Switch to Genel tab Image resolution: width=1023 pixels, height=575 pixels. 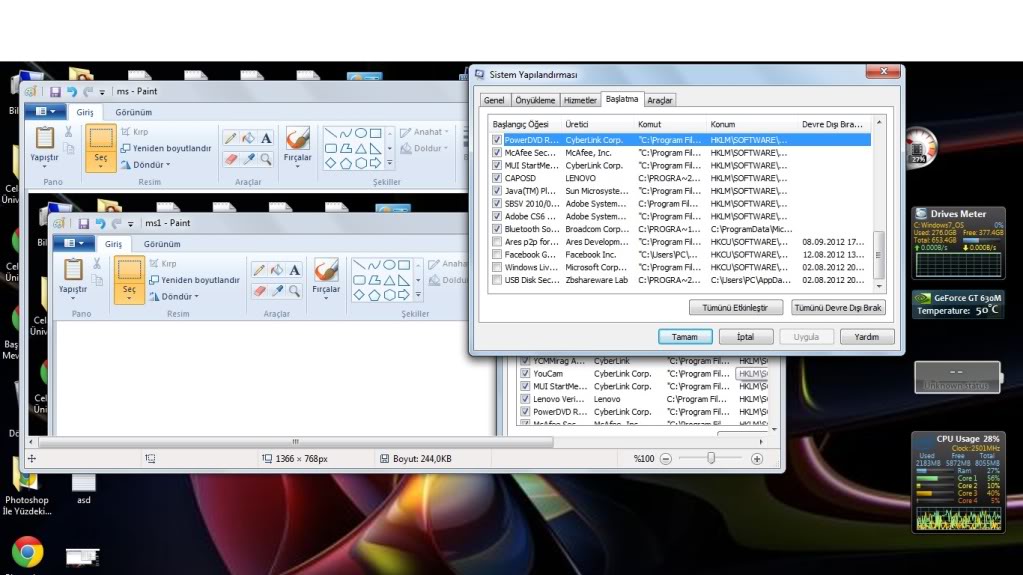click(494, 100)
